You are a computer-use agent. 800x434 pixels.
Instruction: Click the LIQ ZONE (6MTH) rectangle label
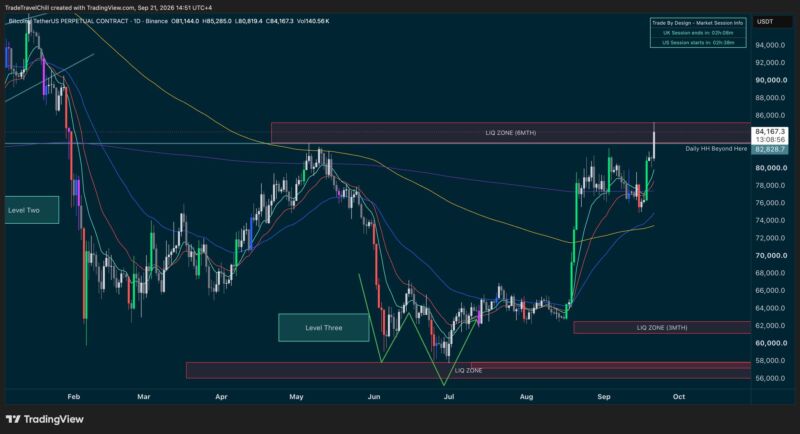510,133
